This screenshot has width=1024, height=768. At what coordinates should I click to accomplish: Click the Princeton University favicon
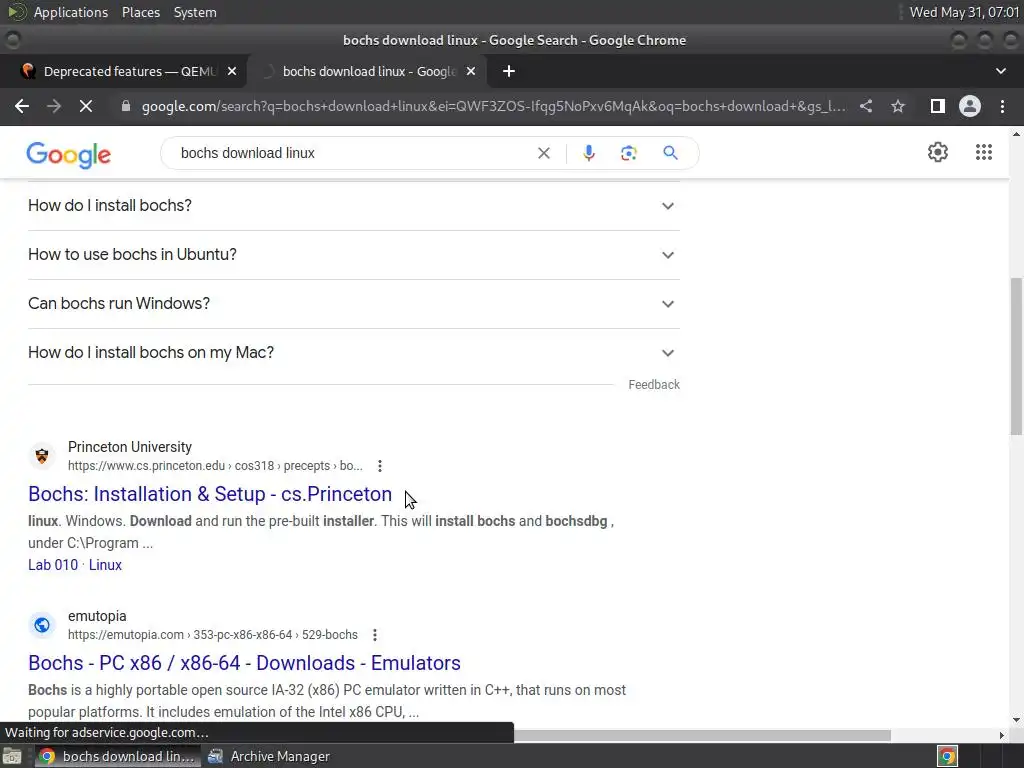[42, 456]
